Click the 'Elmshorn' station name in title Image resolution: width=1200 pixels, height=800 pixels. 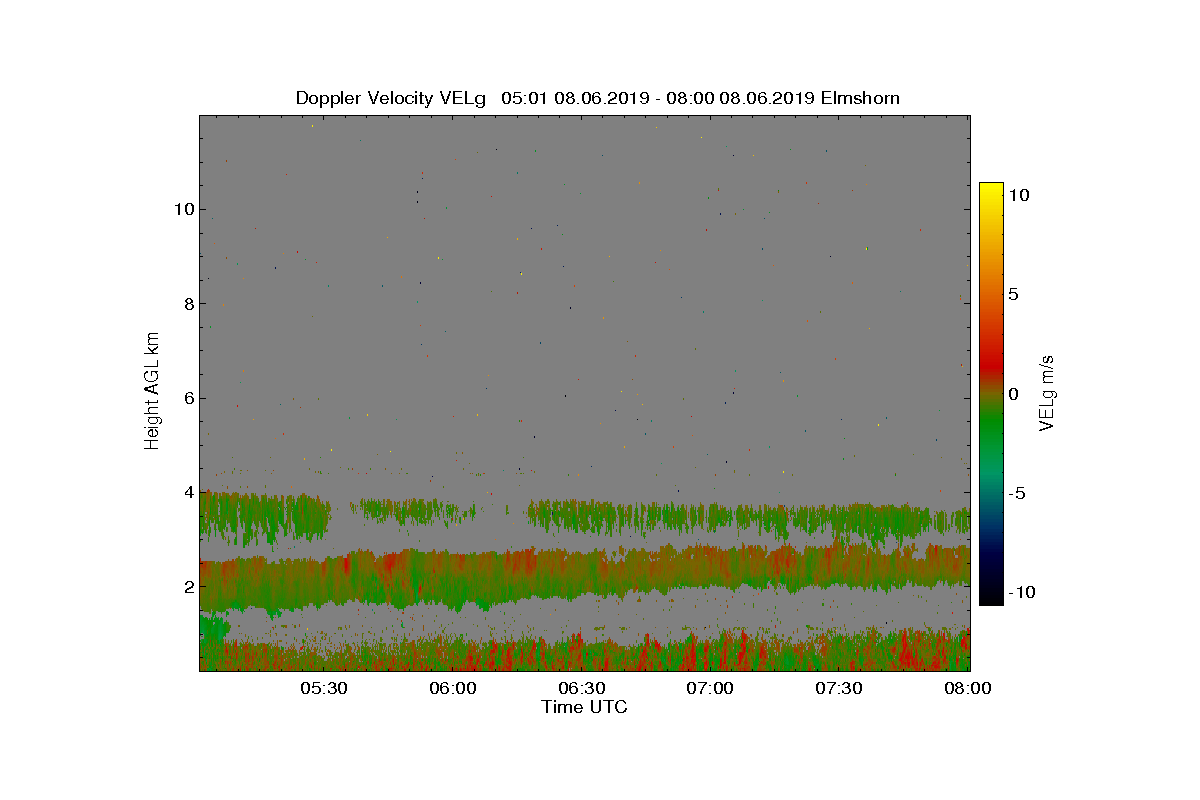pos(861,98)
